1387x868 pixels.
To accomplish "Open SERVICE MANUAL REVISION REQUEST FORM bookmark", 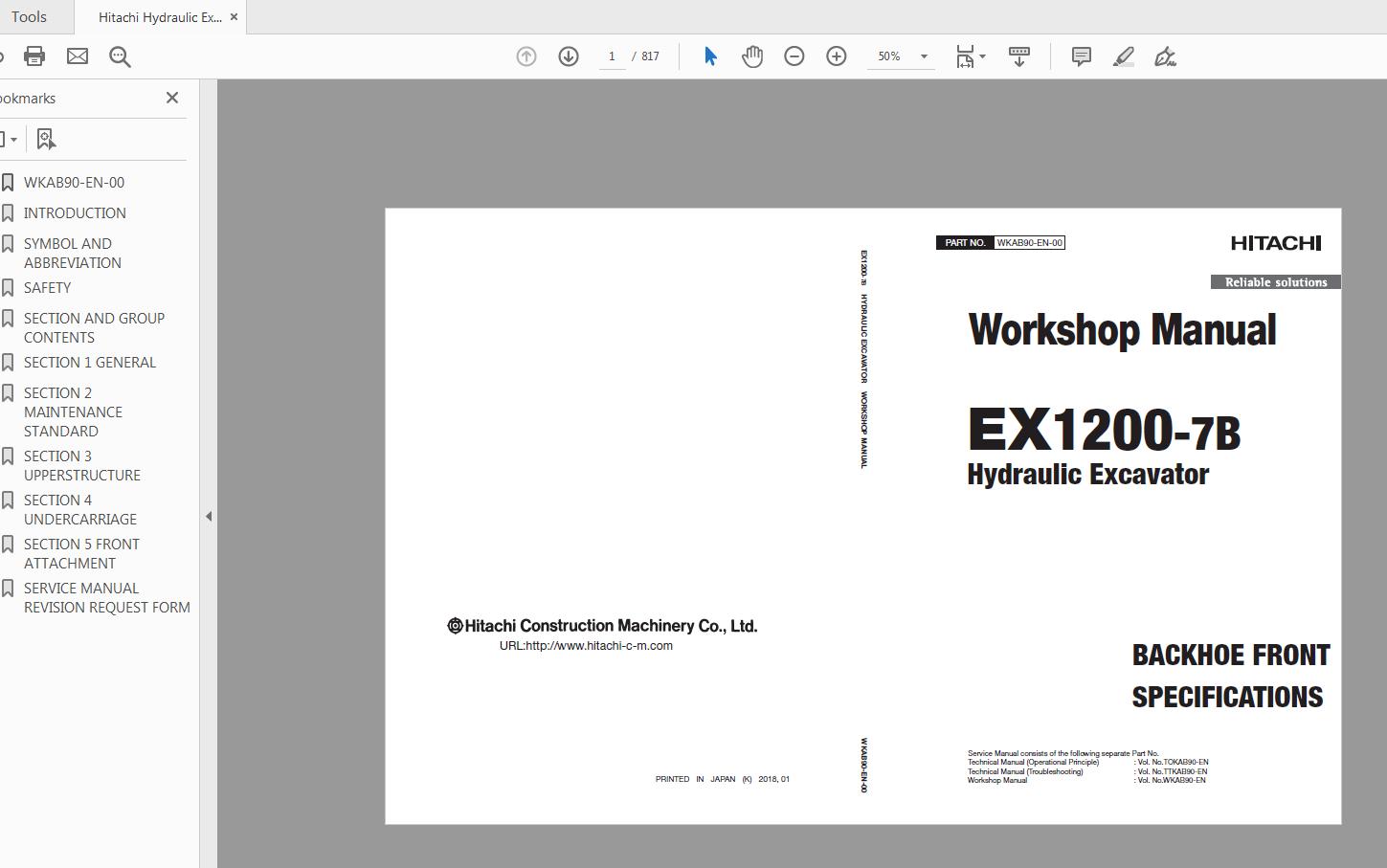I will click(107, 597).
